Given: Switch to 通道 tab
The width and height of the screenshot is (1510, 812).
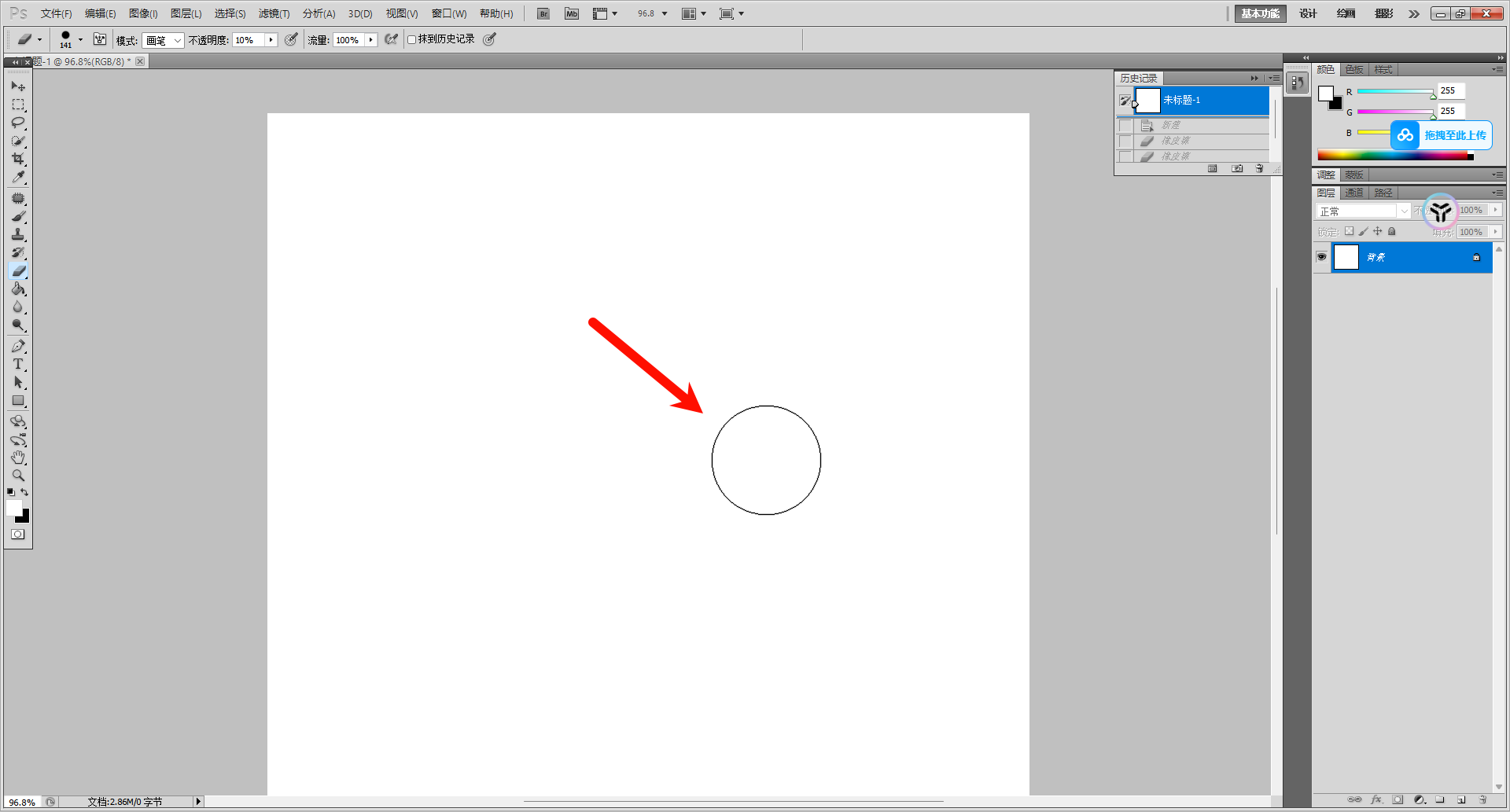Looking at the screenshot, I should (1353, 193).
